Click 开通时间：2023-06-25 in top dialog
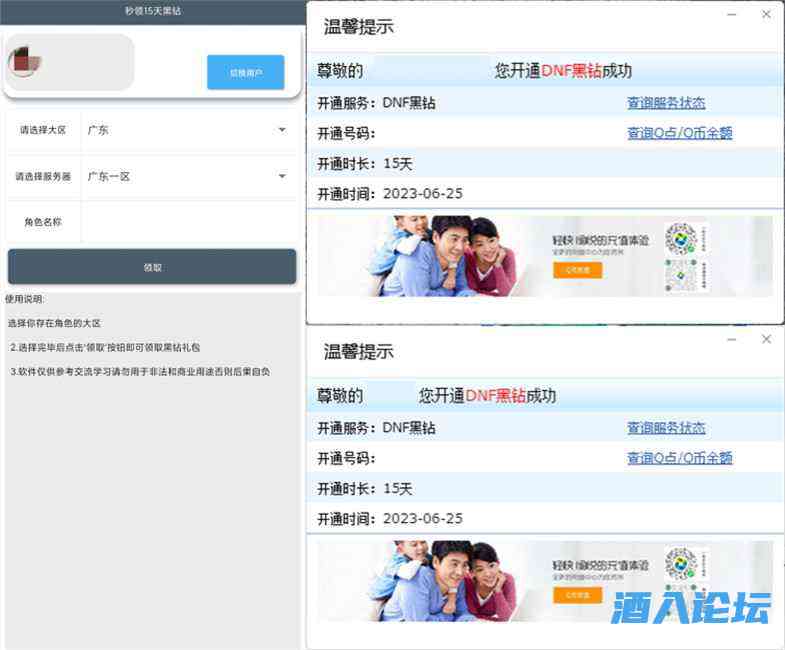Screen dimensions: 785x650 [390, 194]
